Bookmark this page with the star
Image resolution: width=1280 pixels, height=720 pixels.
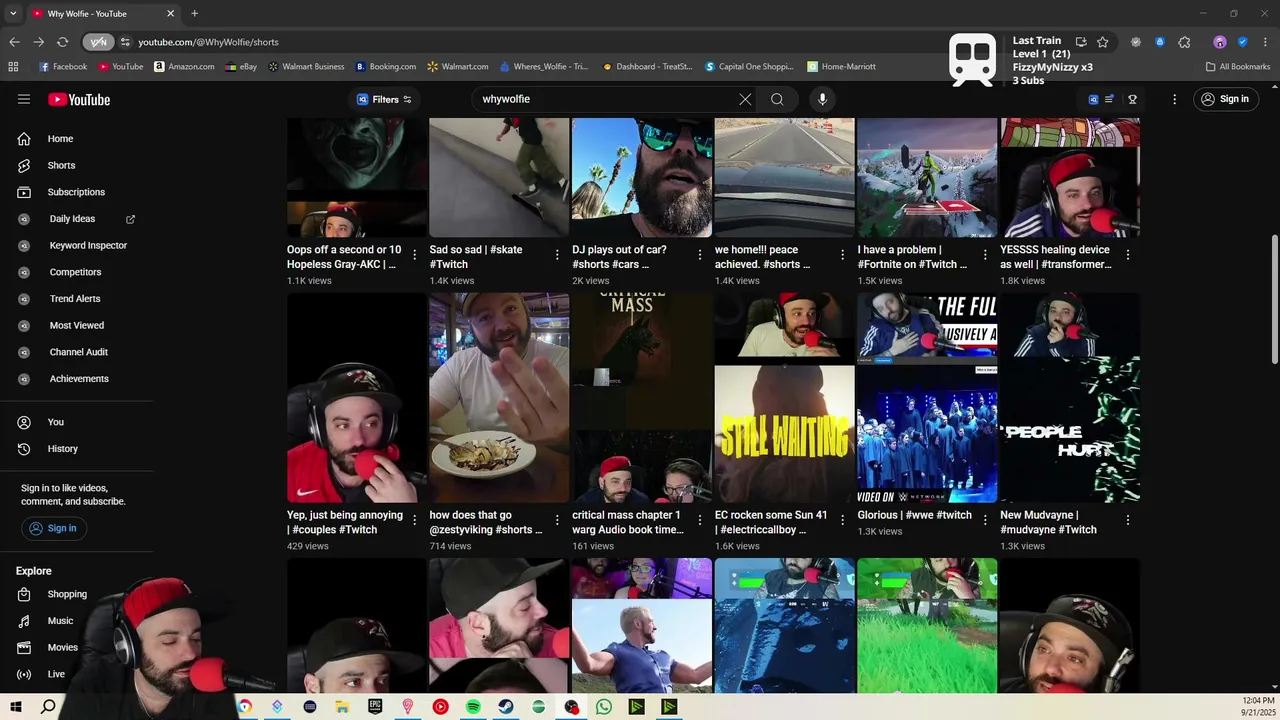click(x=1102, y=42)
